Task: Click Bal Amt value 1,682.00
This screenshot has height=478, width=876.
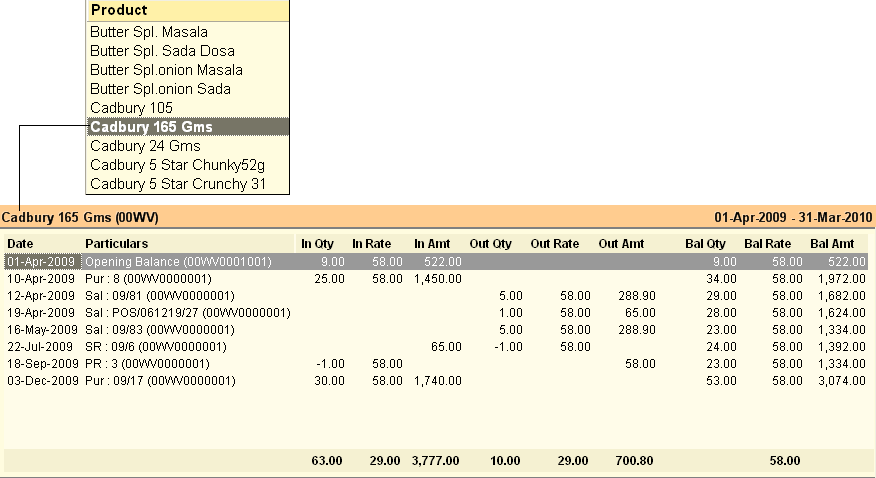Action: tap(841, 295)
